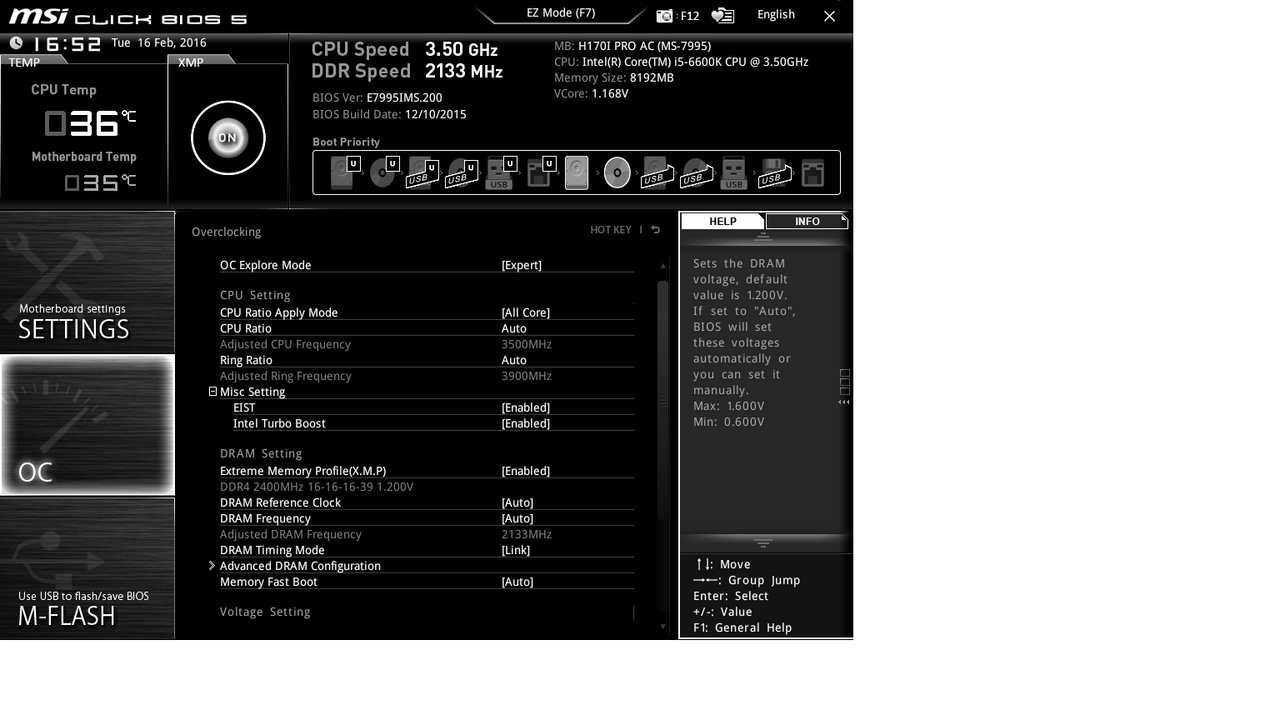The width and height of the screenshot is (1280, 720).
Task: Click the BIOS Ver E7995IMS.200 text
Action: tap(377, 98)
